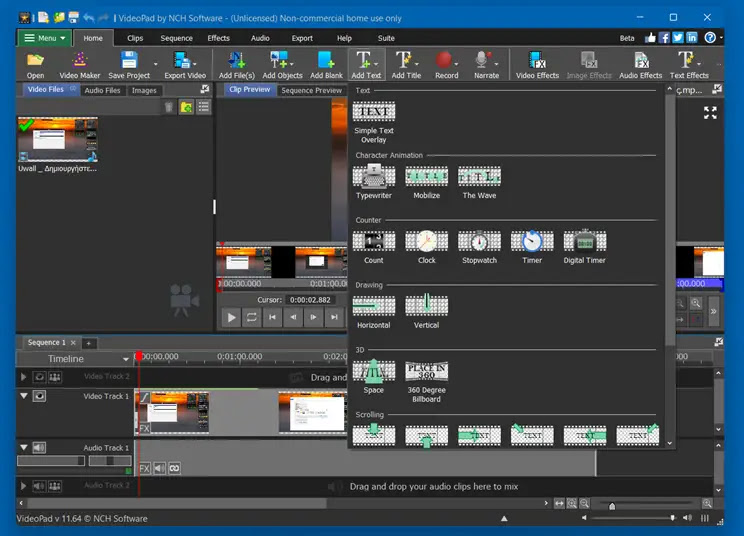Pick the Digital Timer overlay
744x536 pixels.
[585, 247]
